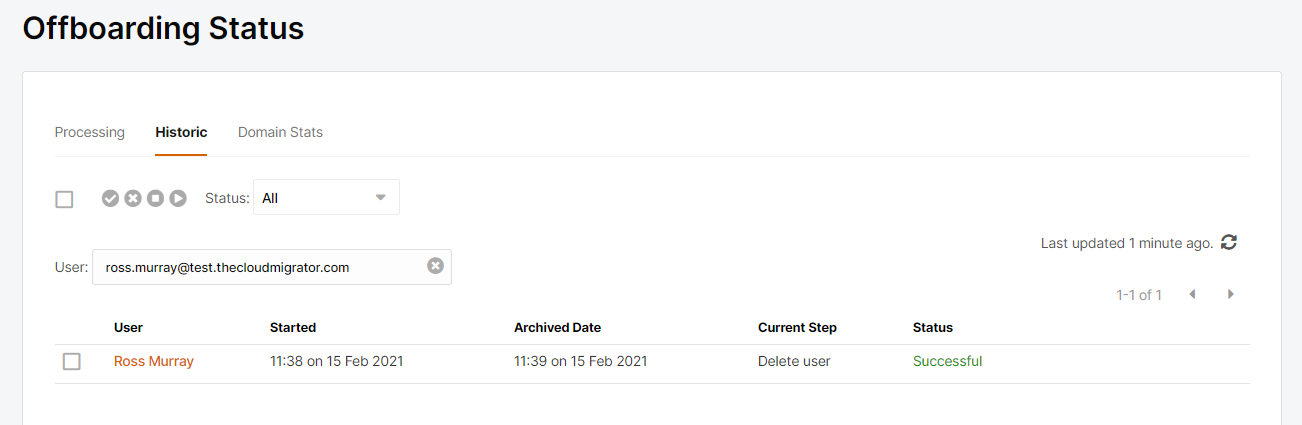Sort by the Archived Date column header
This screenshot has height=425, width=1302.
[558, 327]
